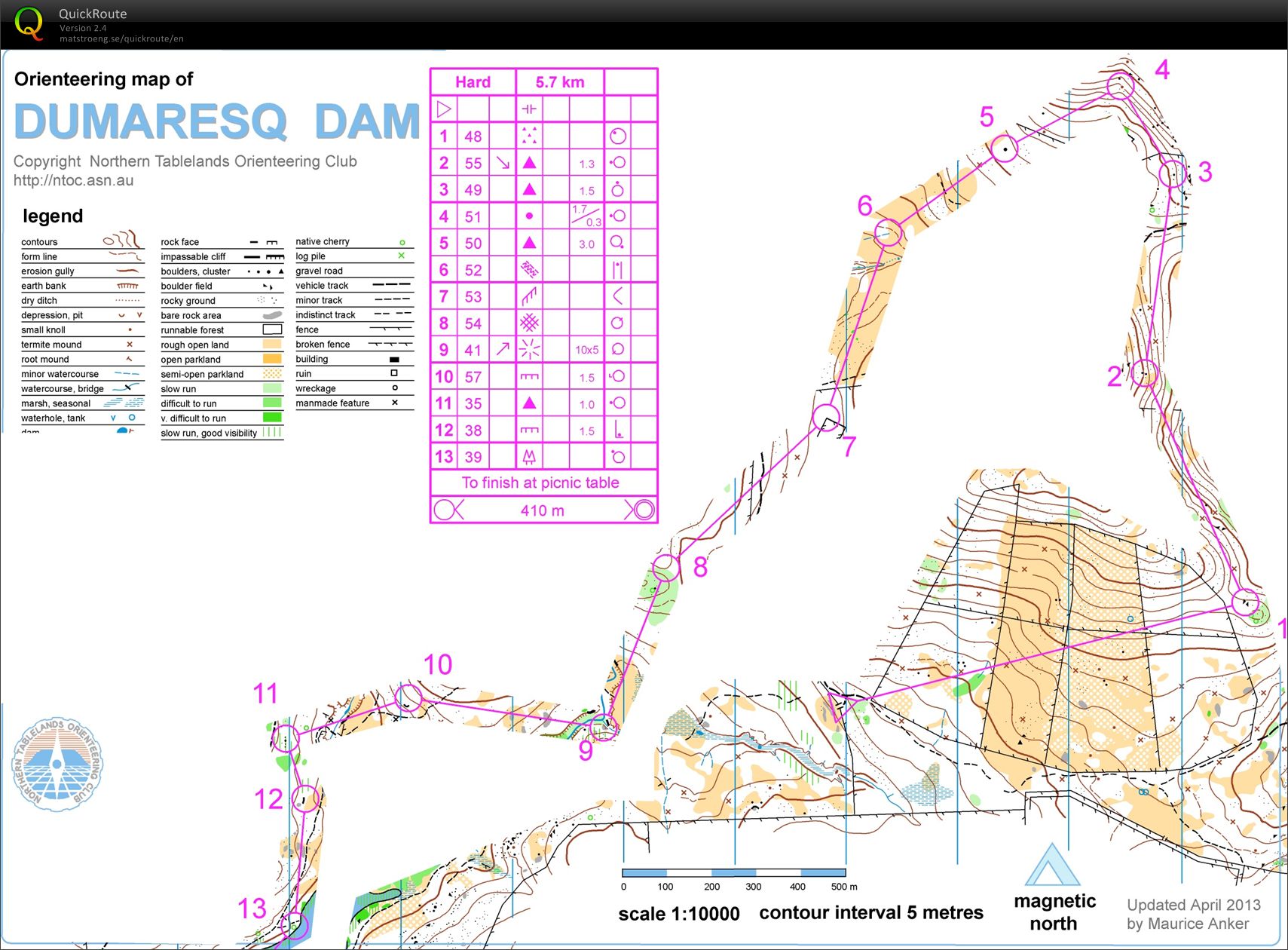Open the matstroeng.se/quickroute/en link

pos(121,39)
